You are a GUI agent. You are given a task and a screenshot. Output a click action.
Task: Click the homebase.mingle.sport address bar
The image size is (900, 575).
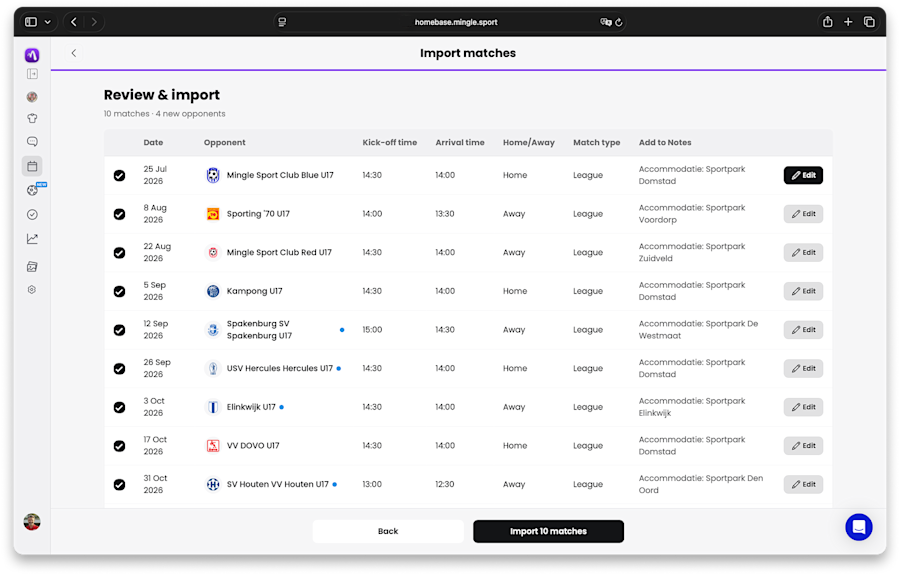click(x=456, y=22)
